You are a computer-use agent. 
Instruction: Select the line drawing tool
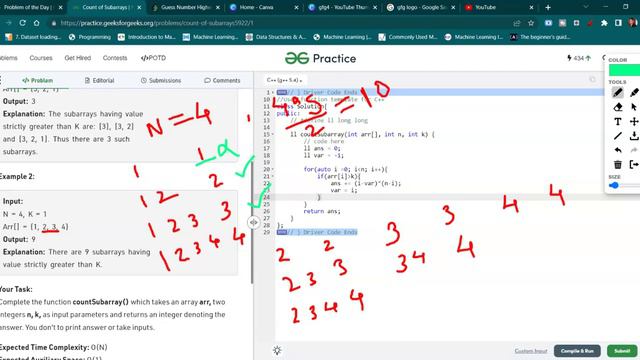(x=618, y=136)
